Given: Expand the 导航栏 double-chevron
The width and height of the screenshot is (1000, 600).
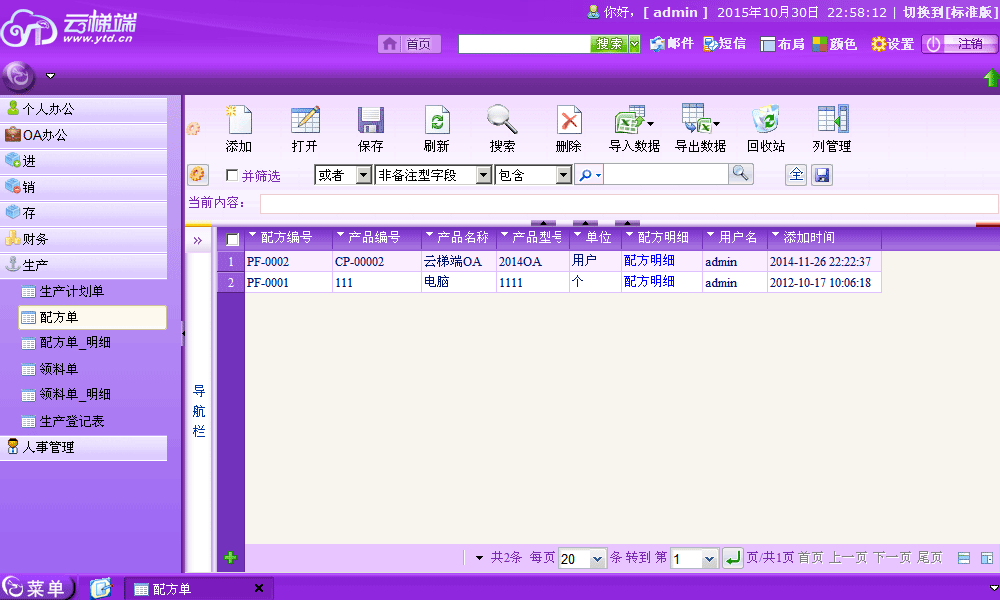Looking at the screenshot, I should click(x=198, y=240).
